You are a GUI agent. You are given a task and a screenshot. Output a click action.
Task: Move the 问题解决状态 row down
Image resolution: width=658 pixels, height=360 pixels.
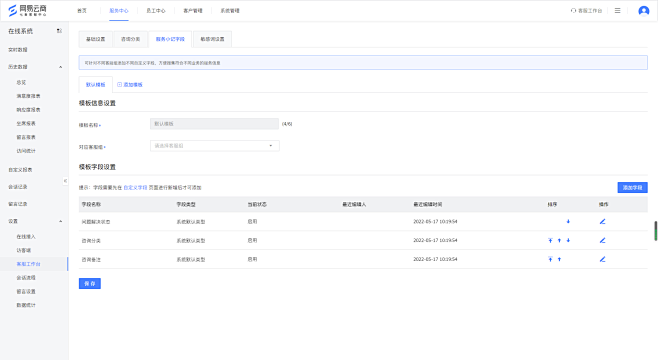coord(568,221)
